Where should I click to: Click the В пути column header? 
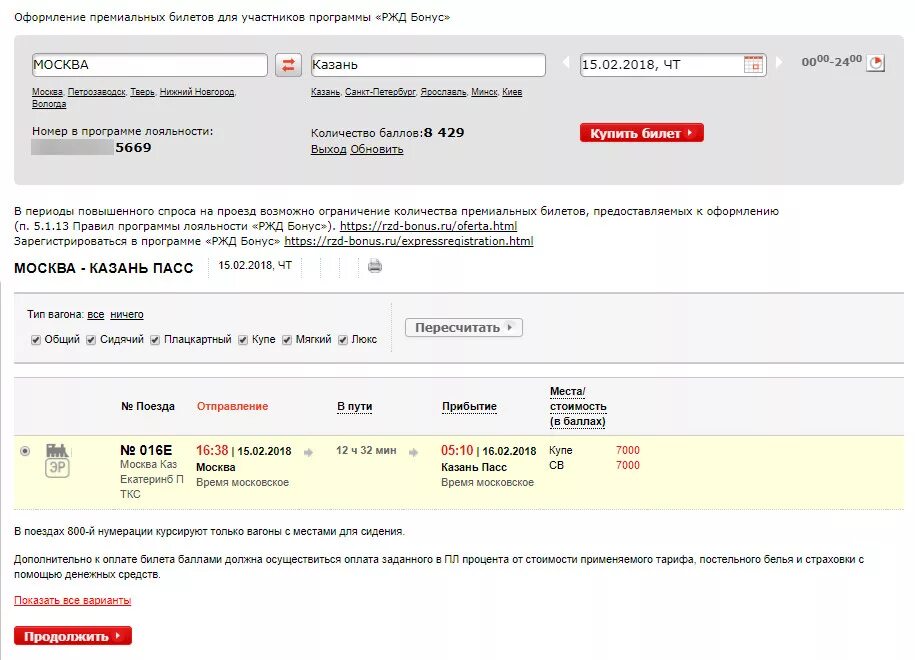tap(354, 406)
